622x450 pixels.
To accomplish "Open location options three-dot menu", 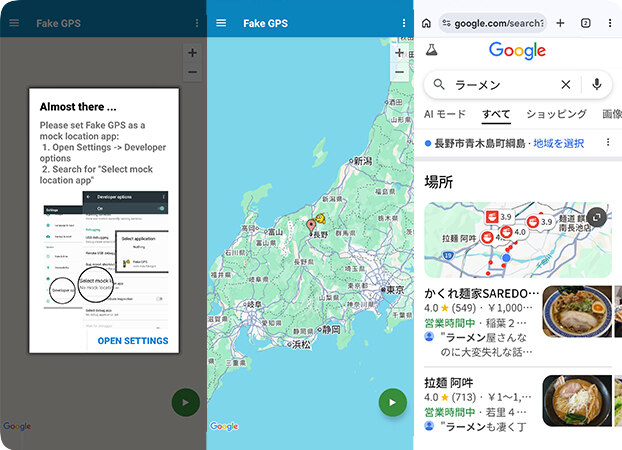I will (x=608, y=142).
